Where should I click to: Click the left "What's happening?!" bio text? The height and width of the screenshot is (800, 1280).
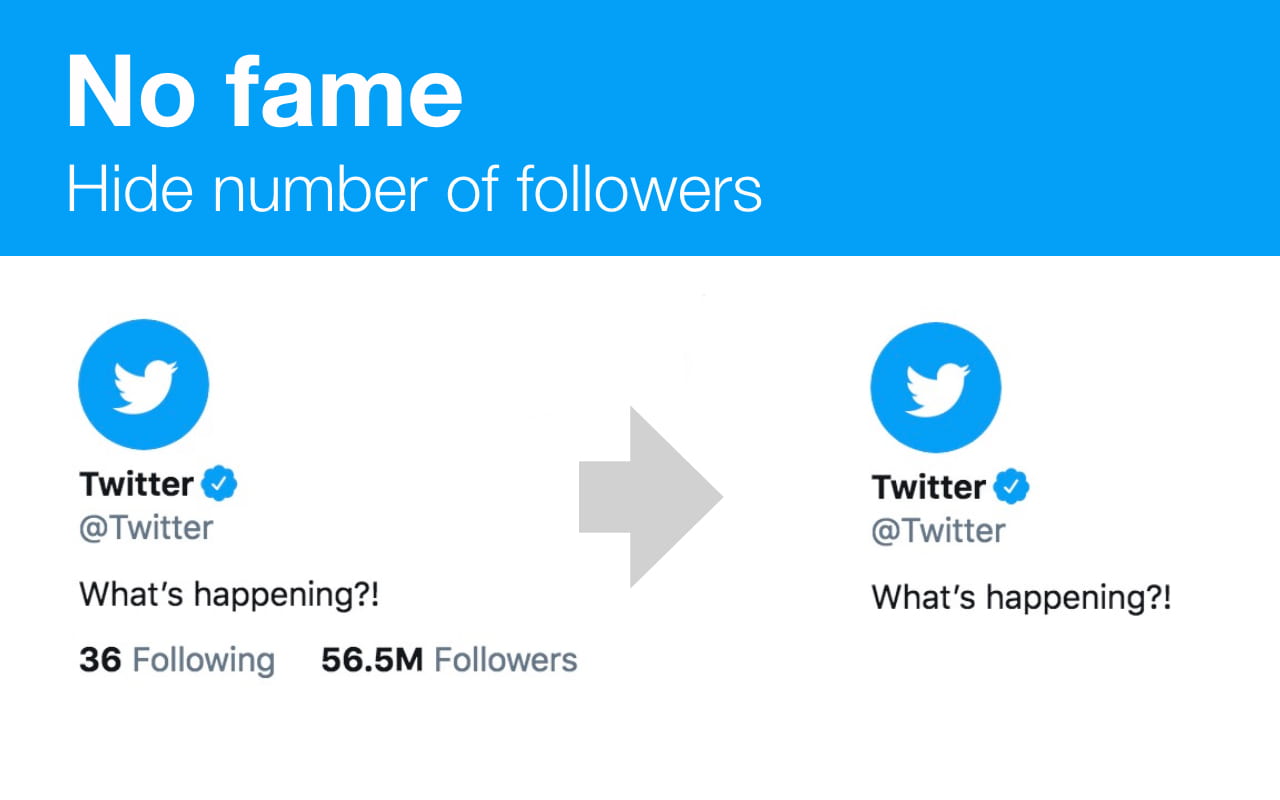230,596
